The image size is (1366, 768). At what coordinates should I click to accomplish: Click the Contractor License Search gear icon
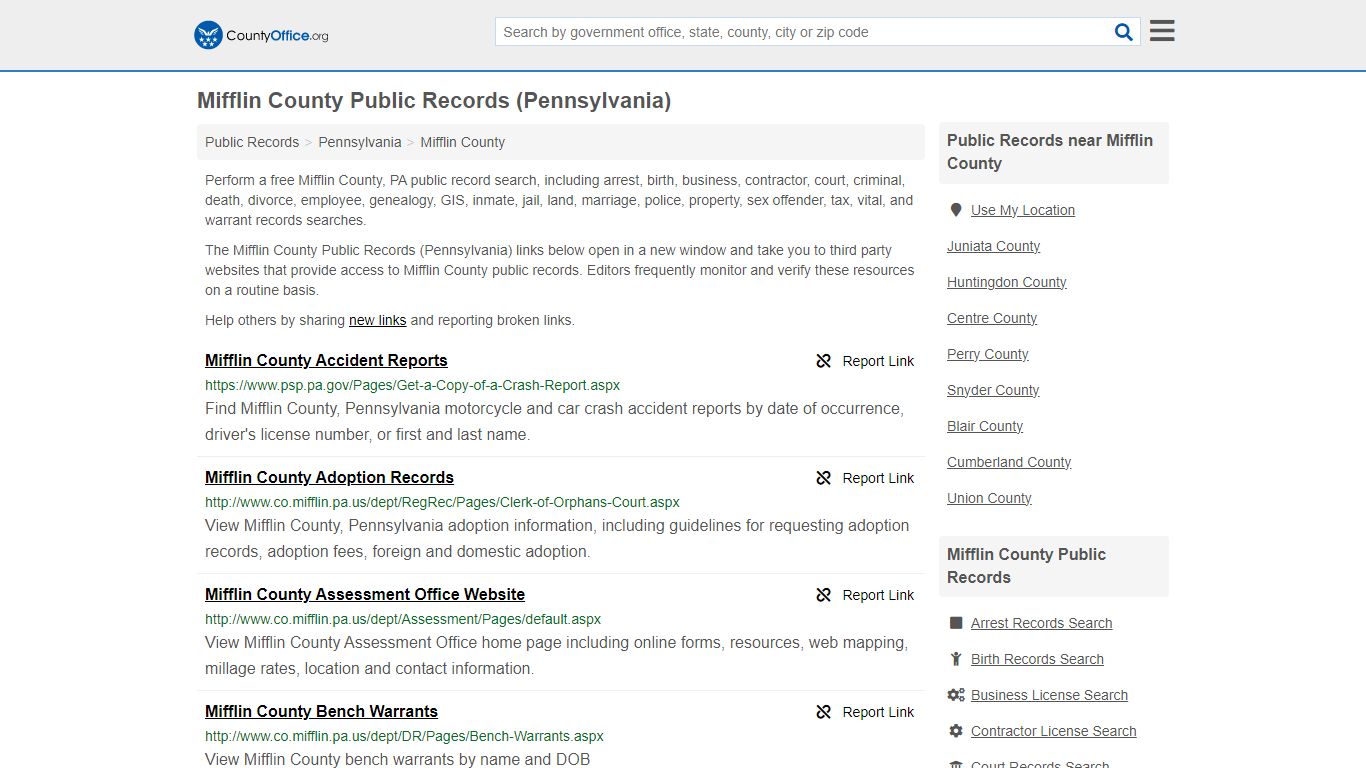(956, 731)
